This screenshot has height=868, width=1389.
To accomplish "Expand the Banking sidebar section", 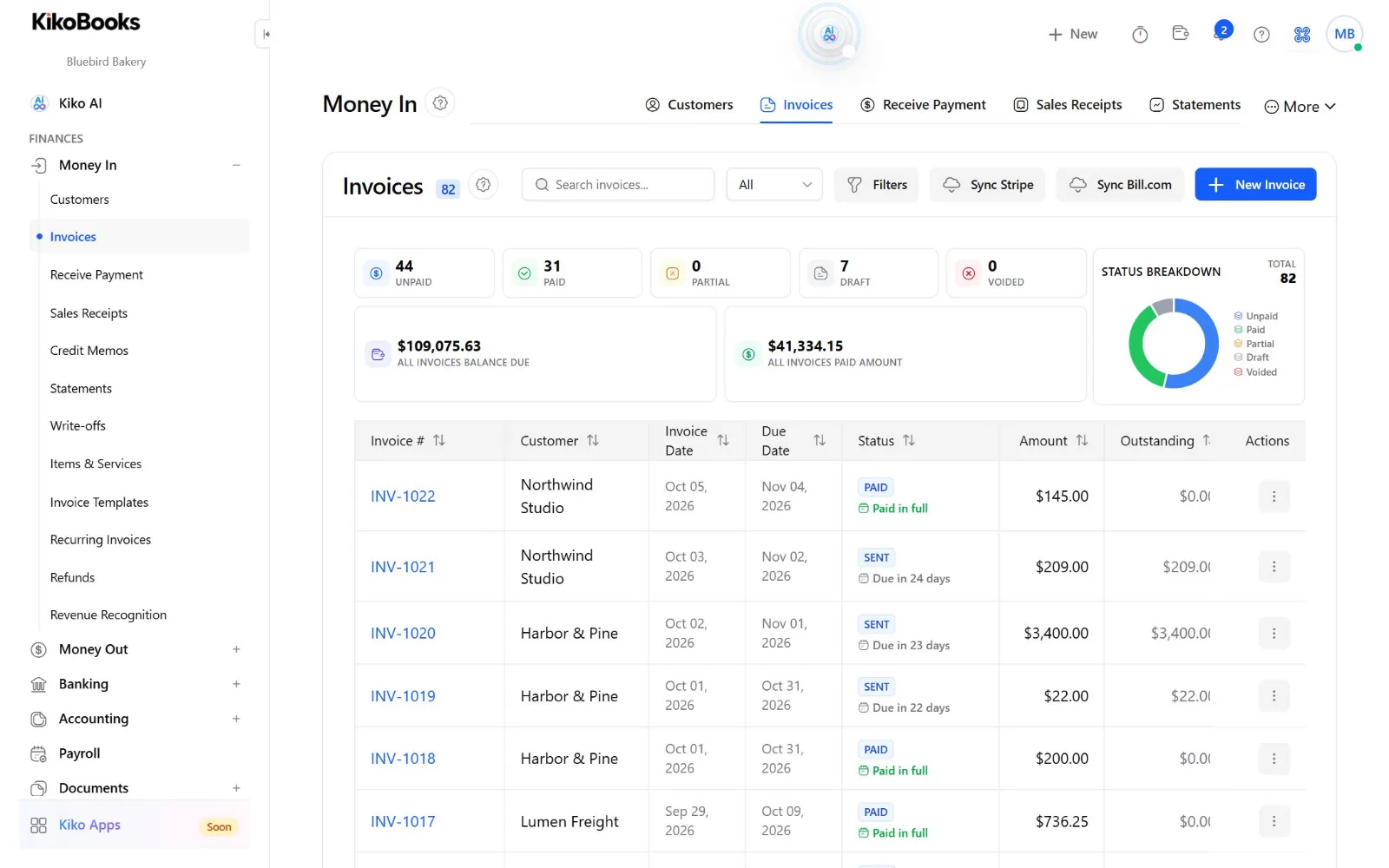I will [236, 684].
